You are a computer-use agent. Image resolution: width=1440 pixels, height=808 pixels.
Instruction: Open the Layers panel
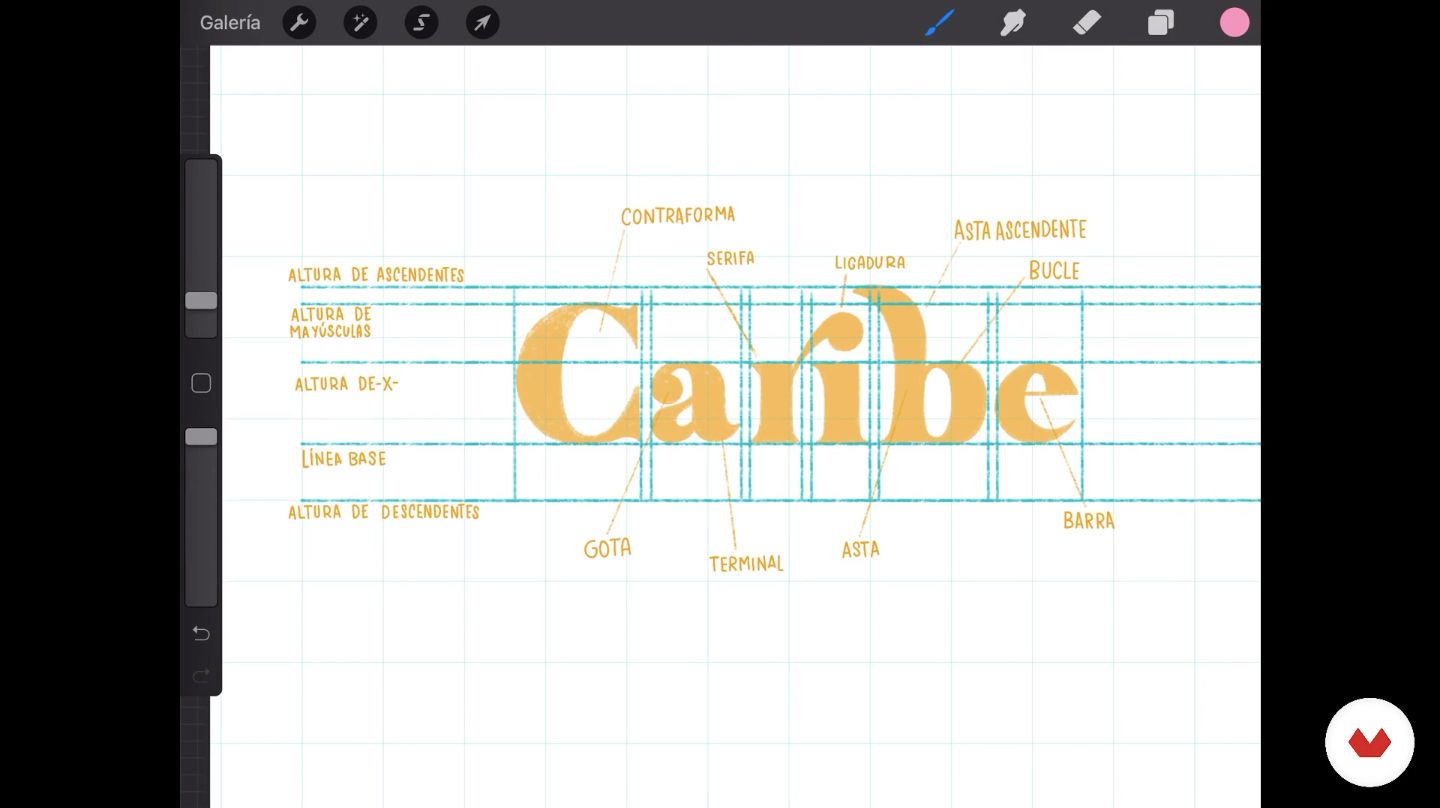(x=1161, y=23)
